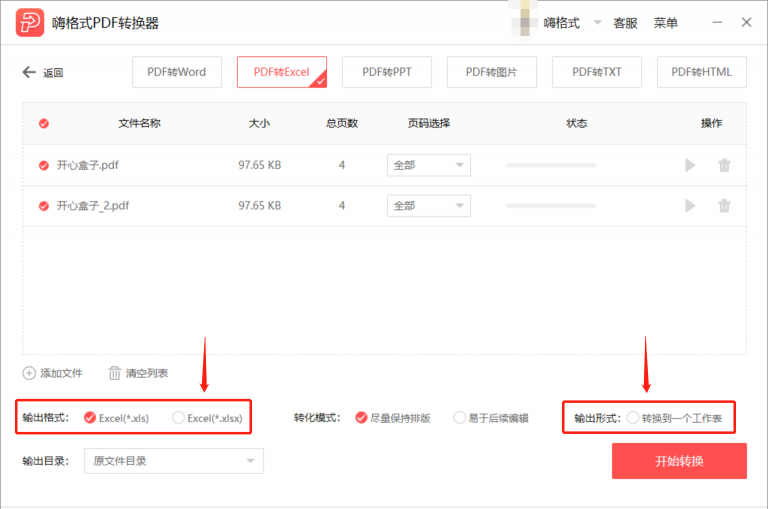Open page selection dropdown for 开心盒子.pdf
Viewport: 768px width, 509px height.
tap(429, 165)
